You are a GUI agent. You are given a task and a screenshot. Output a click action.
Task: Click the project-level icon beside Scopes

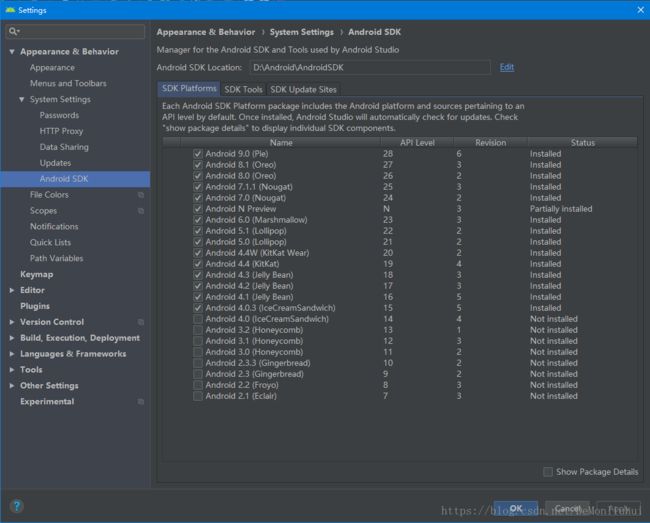coord(141,211)
